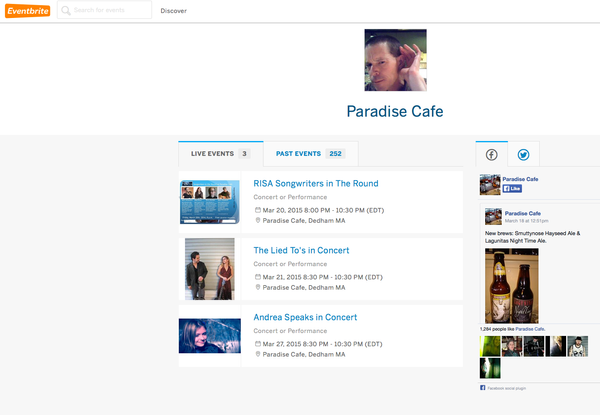600x415 pixels.
Task: Open Andrea Speaks event thumbnail
Action: 210,336
